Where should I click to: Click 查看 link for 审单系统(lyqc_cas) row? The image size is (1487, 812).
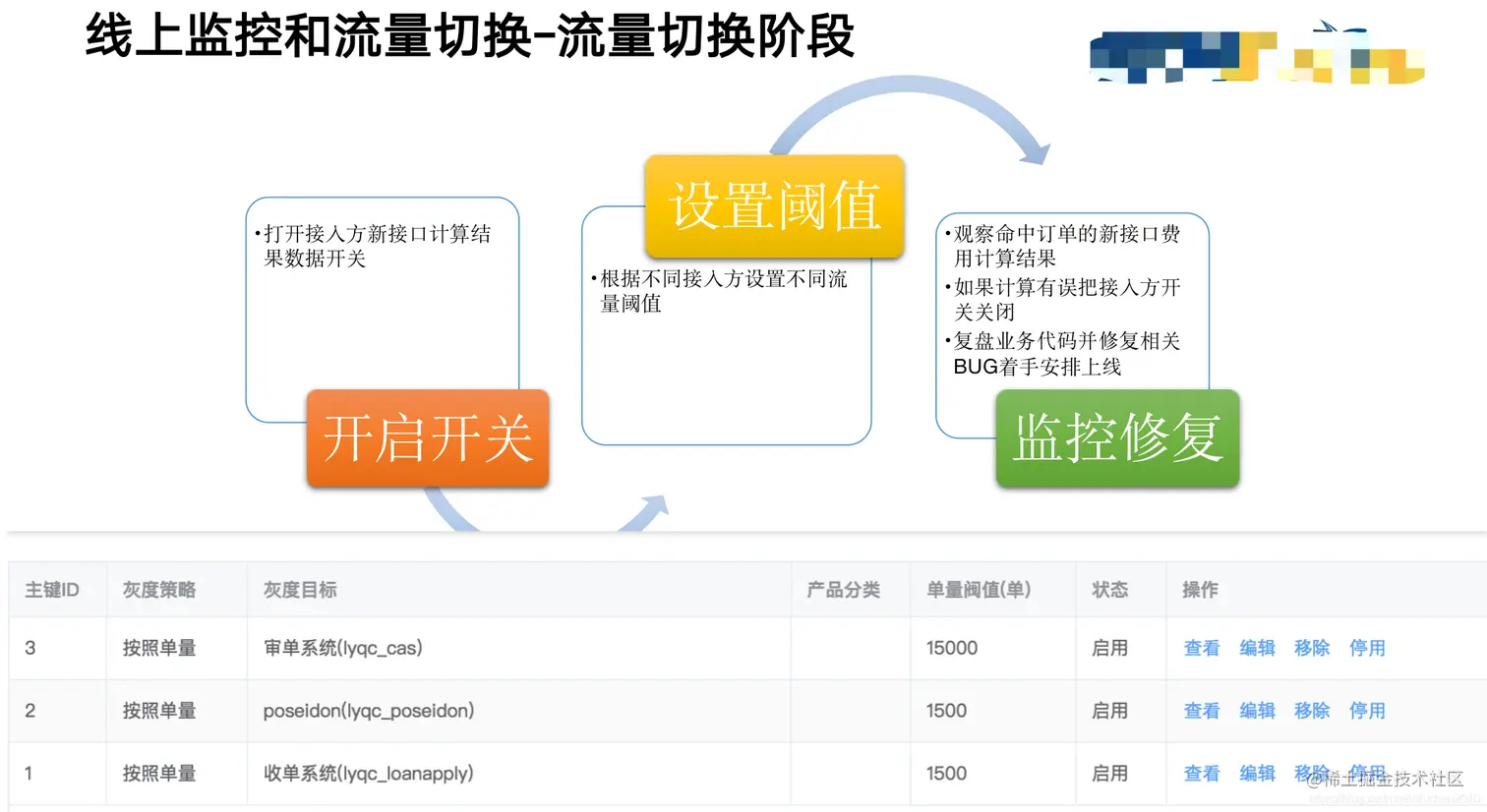pos(1202,648)
